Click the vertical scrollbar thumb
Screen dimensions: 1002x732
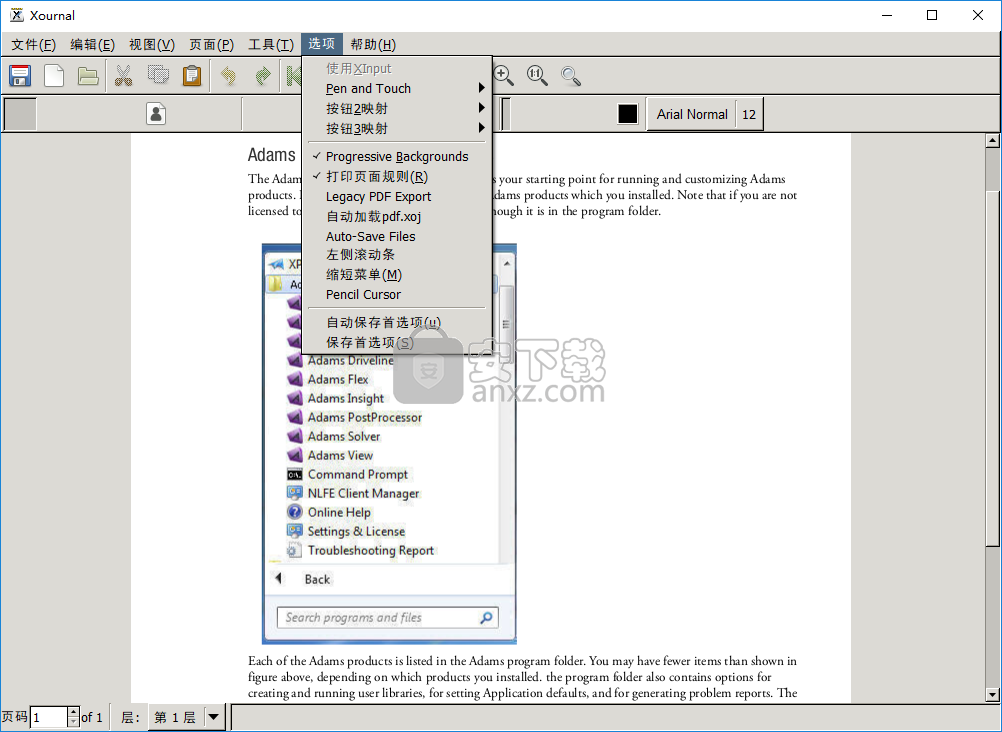[992, 368]
